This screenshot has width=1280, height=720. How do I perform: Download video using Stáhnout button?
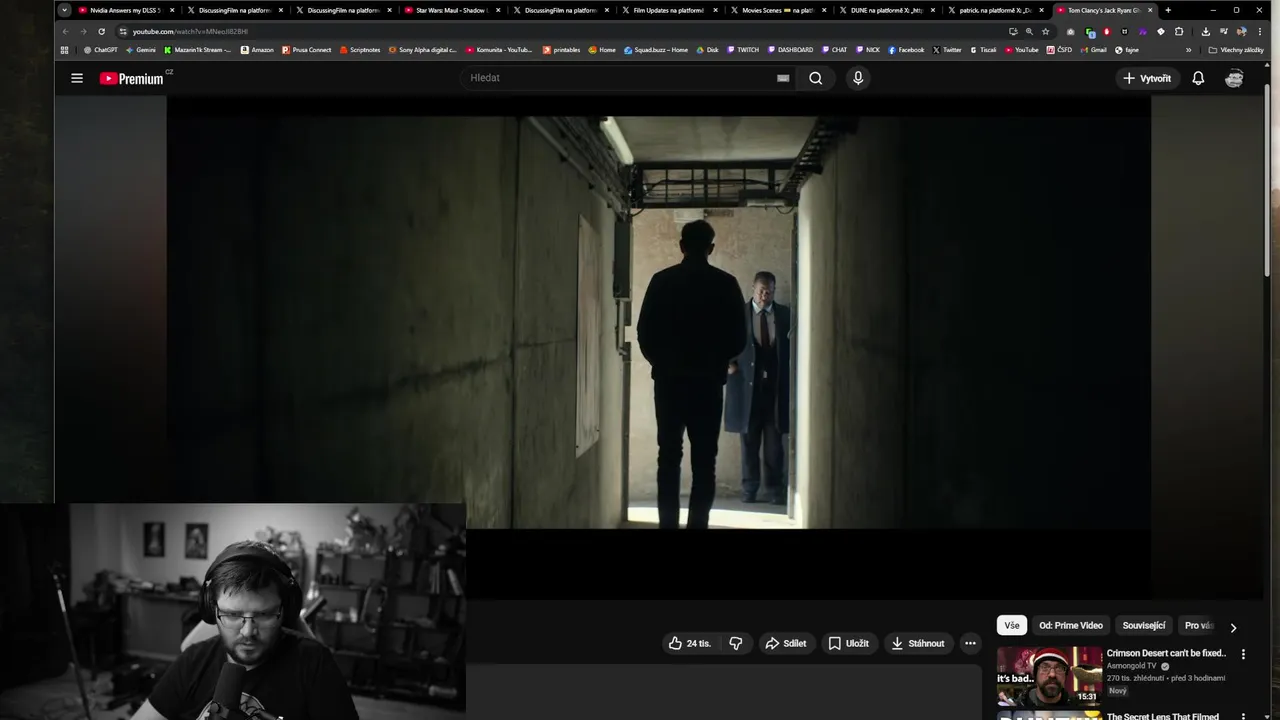pos(918,643)
